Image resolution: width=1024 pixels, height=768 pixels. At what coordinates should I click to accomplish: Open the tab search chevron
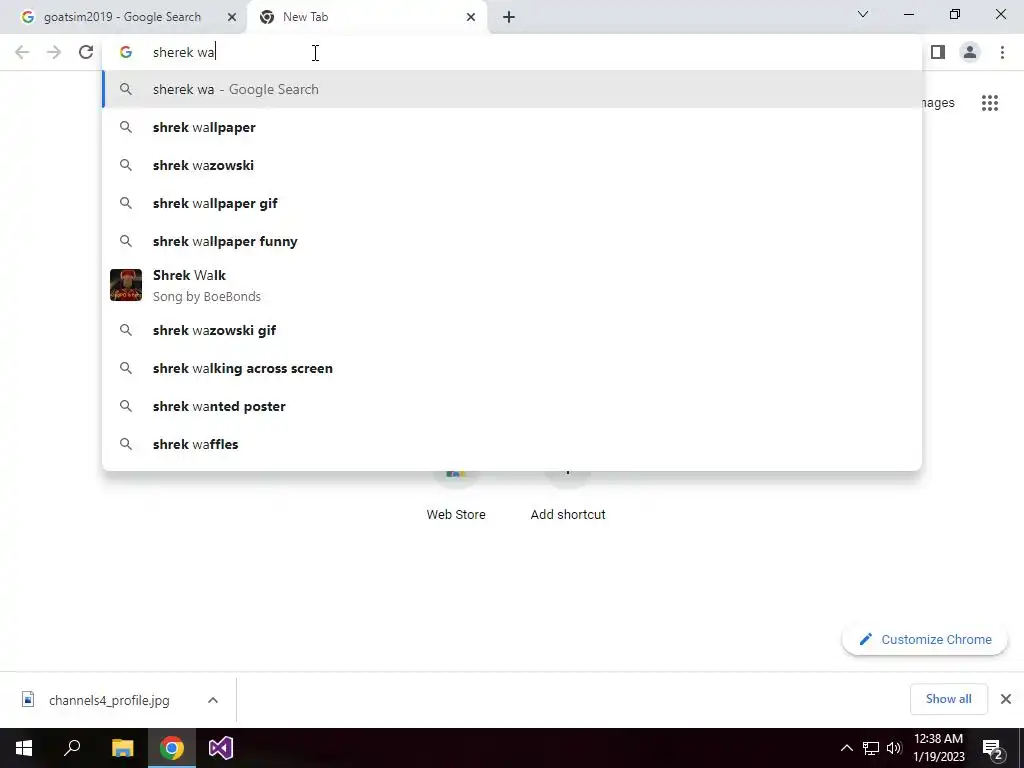863,14
